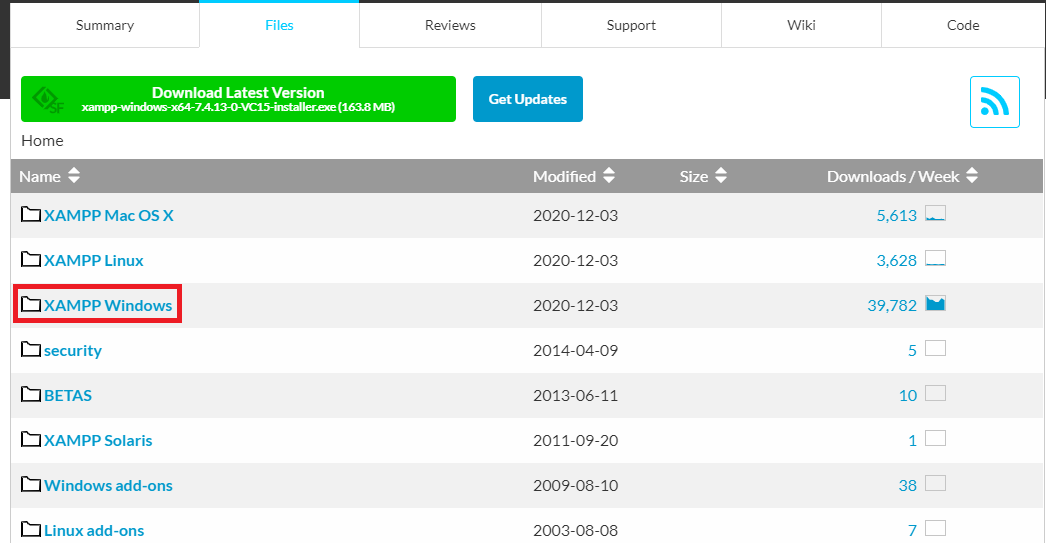The width and height of the screenshot is (1046, 543).
Task: Sort the file list by Size
Action: (703, 176)
